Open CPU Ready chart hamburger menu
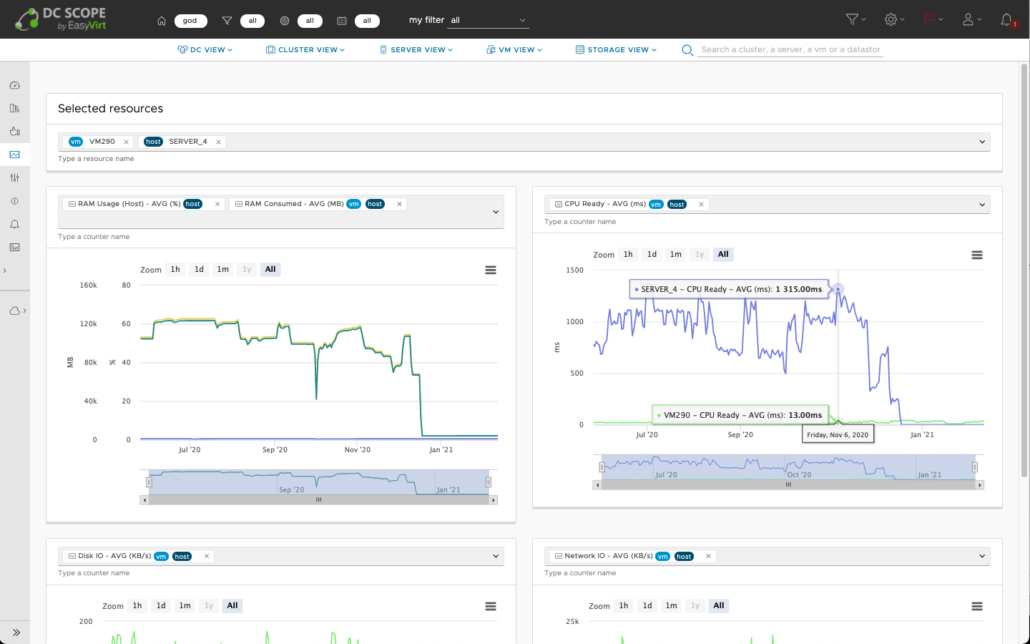Viewport: 1030px width, 644px height. click(977, 255)
